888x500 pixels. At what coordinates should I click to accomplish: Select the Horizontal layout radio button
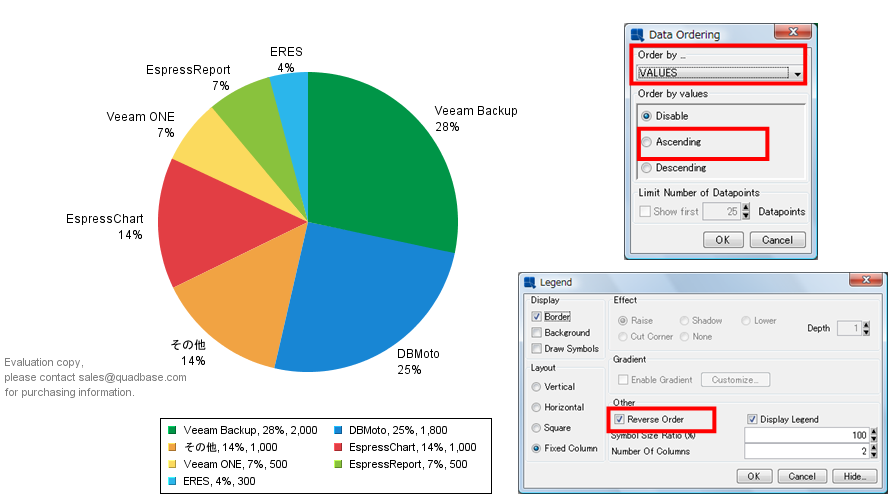(x=536, y=408)
